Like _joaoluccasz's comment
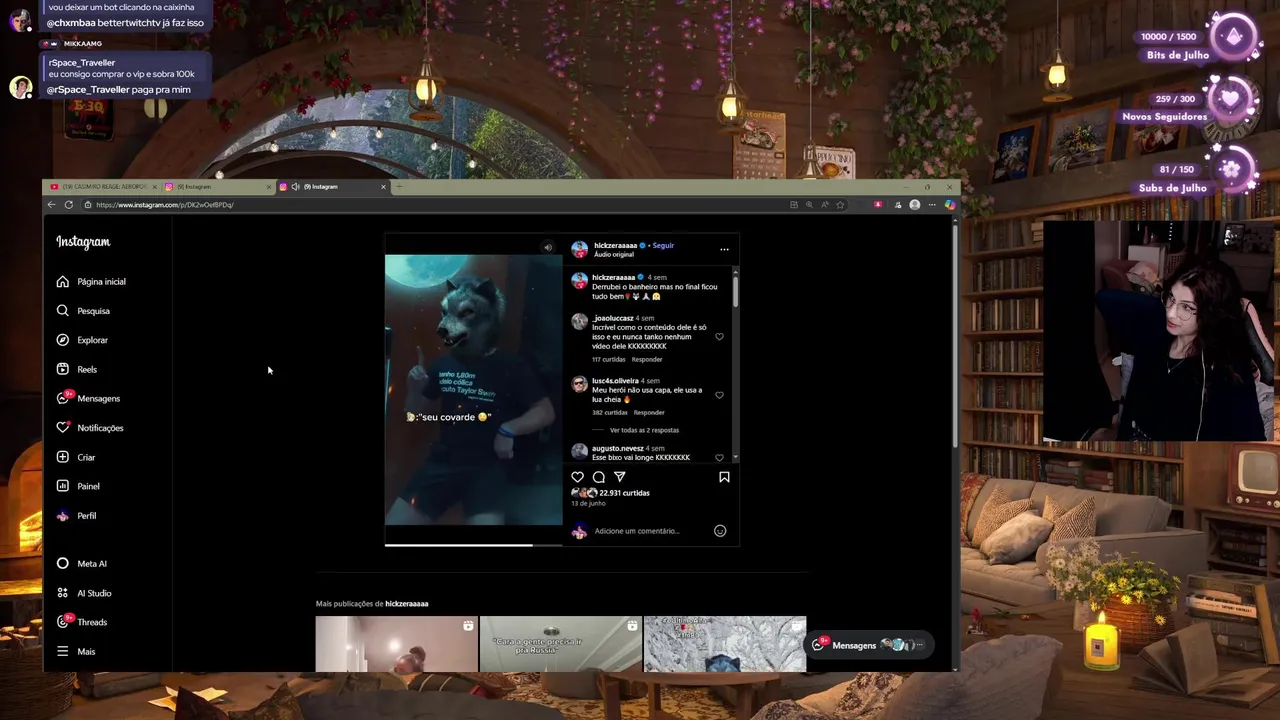This screenshot has width=1280, height=720. (719, 337)
